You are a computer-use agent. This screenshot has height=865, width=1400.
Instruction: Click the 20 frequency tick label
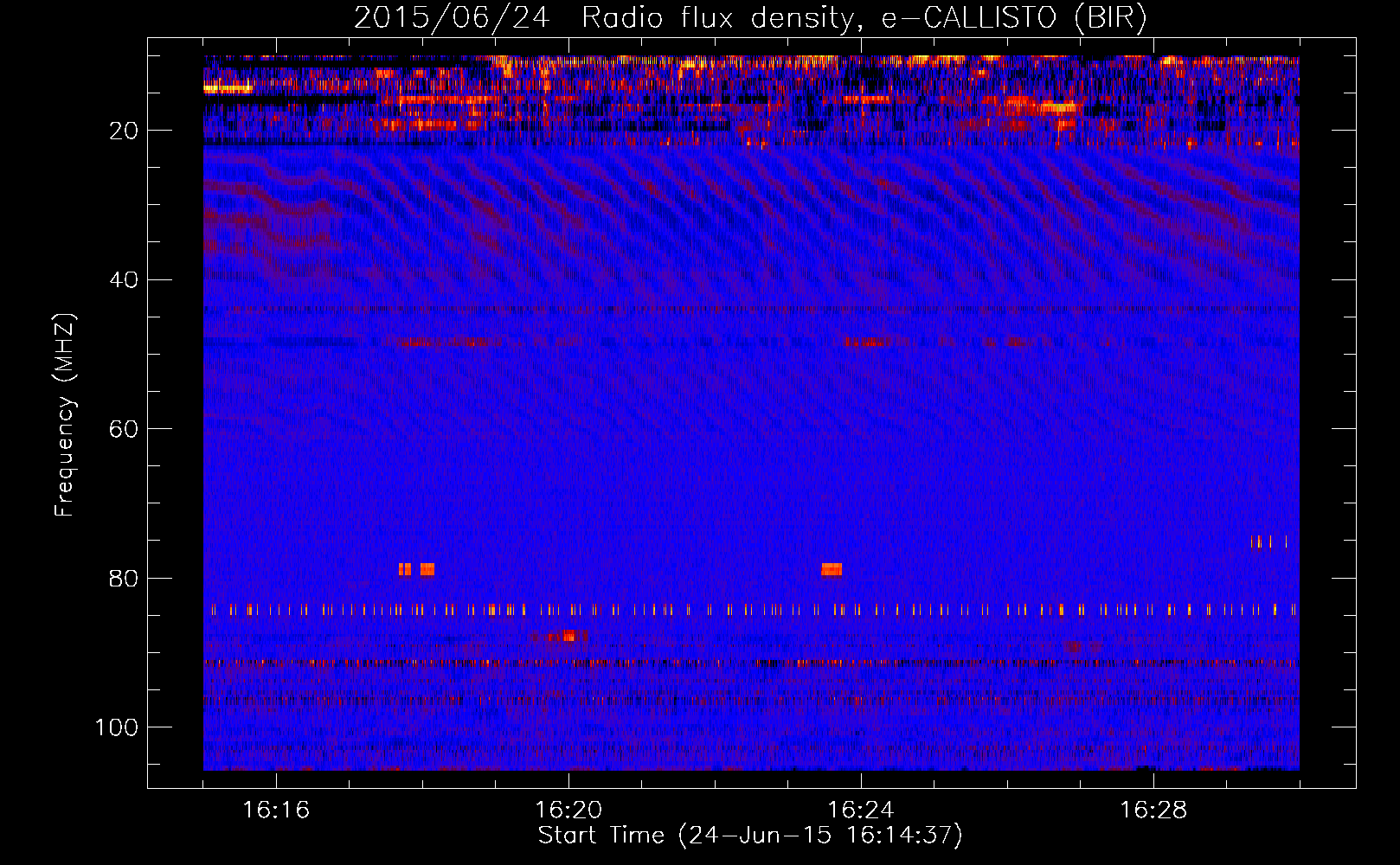[x=125, y=131]
